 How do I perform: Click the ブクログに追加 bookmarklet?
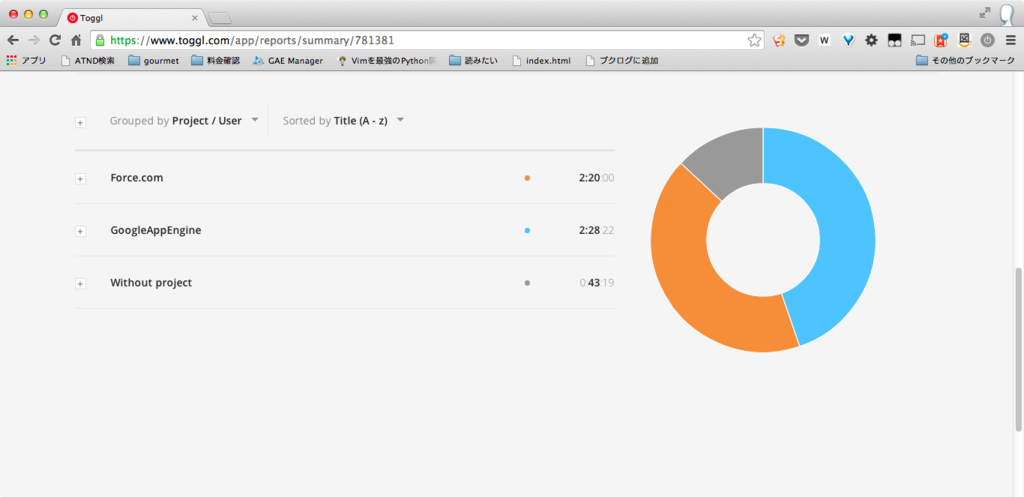tap(622, 61)
